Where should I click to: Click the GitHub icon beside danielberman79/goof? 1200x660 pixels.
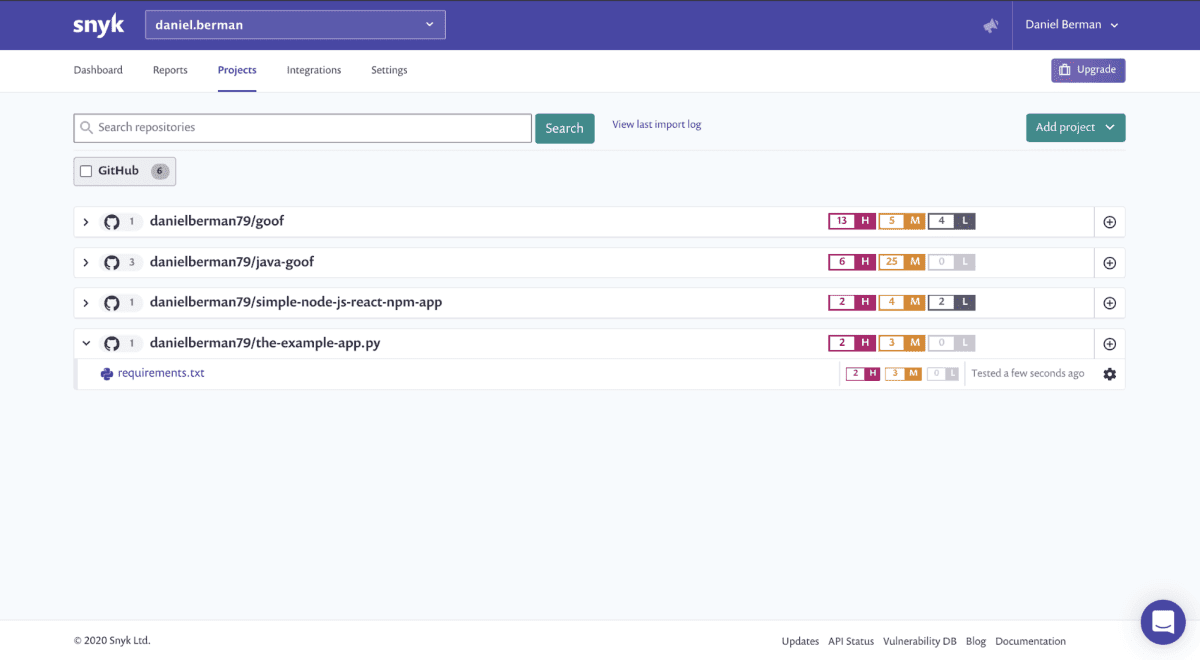pos(112,222)
